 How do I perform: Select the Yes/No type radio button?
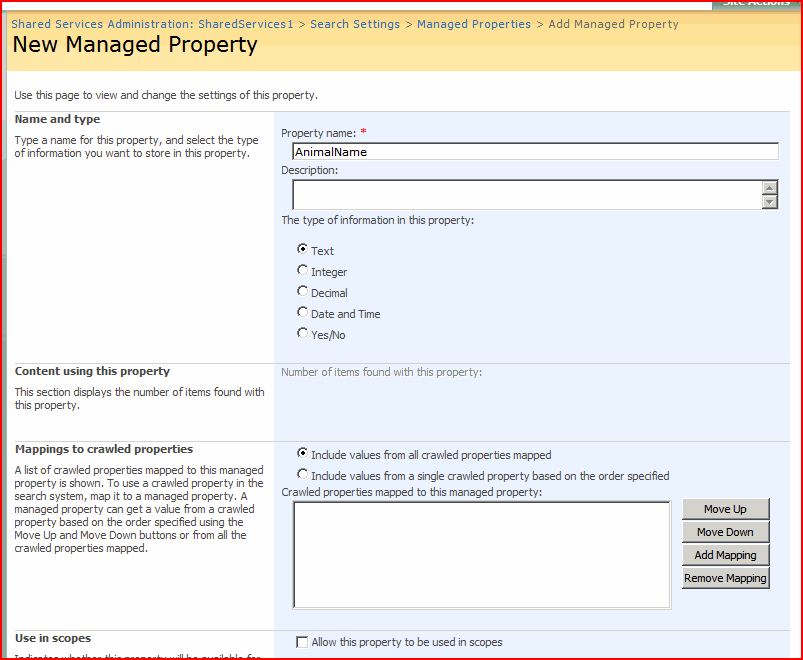coord(303,334)
